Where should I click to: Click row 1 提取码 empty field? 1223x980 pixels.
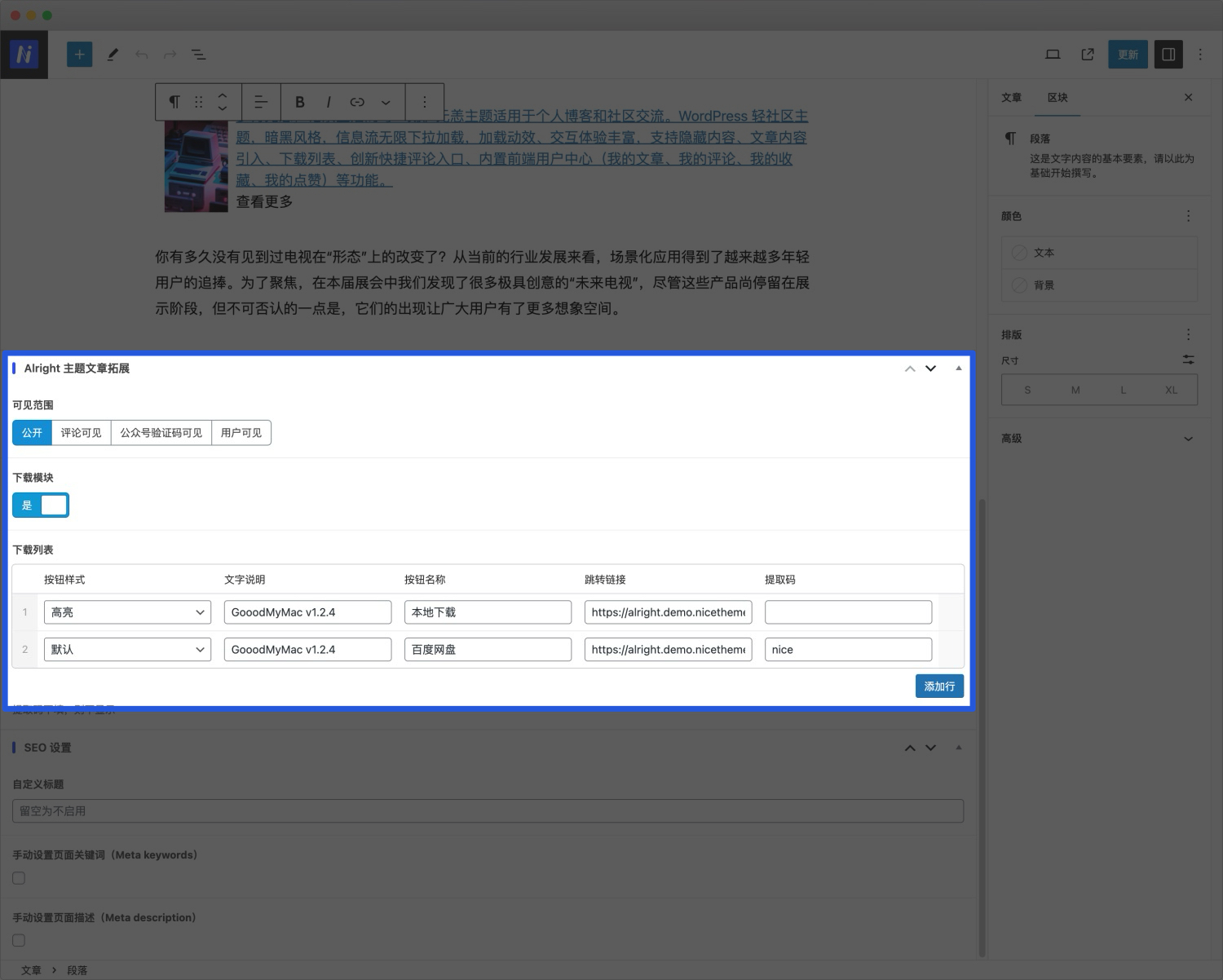click(848, 612)
